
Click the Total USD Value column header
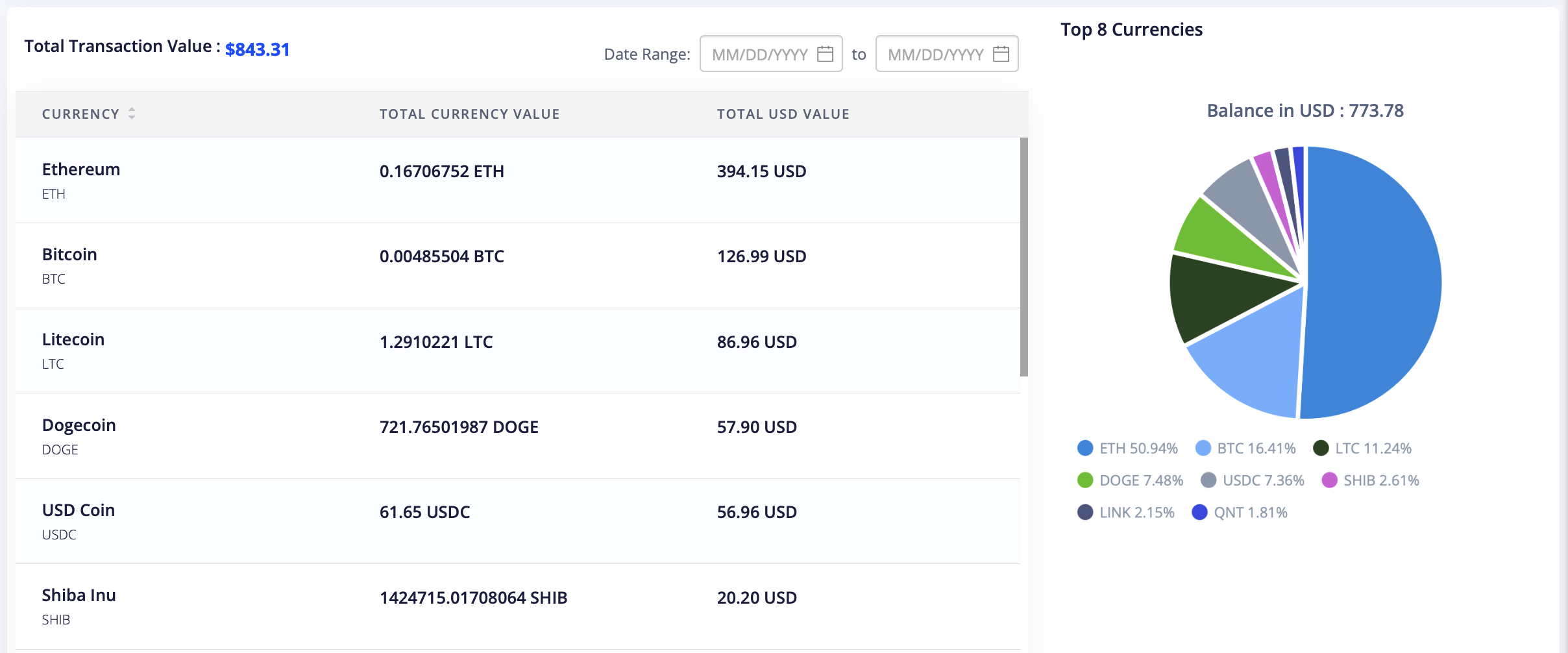[783, 114]
